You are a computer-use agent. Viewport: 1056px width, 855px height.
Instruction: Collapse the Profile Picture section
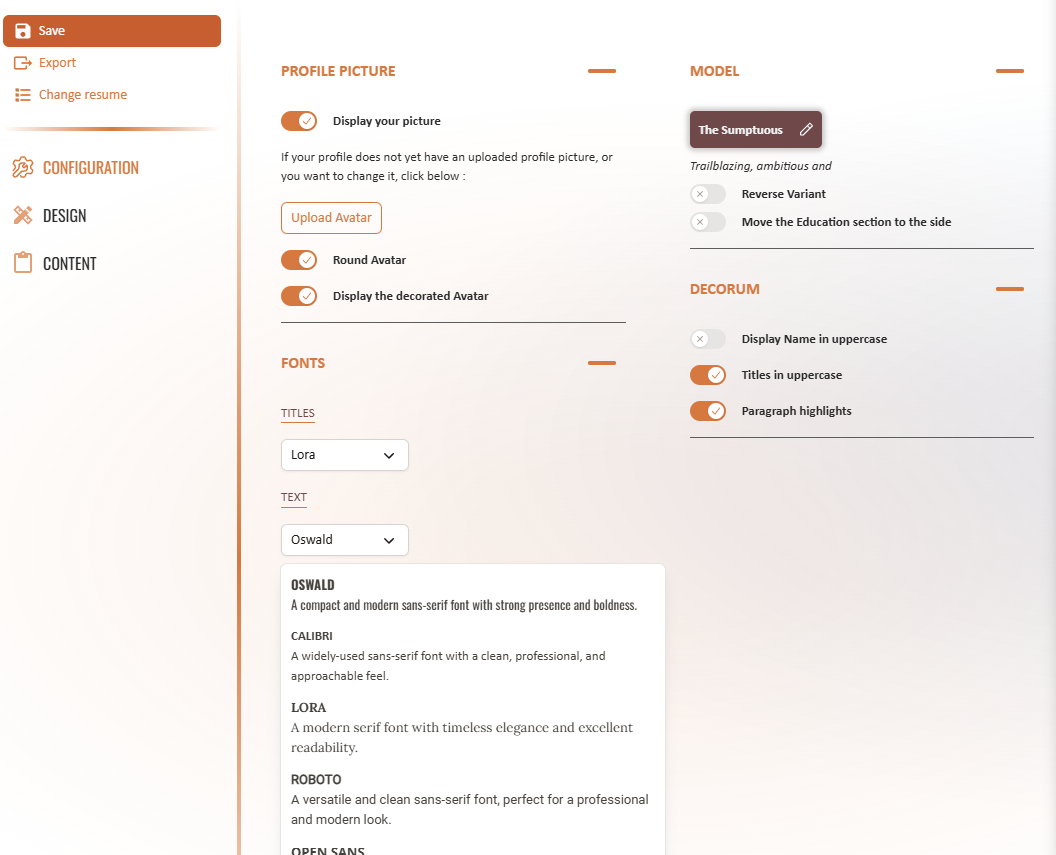602,71
